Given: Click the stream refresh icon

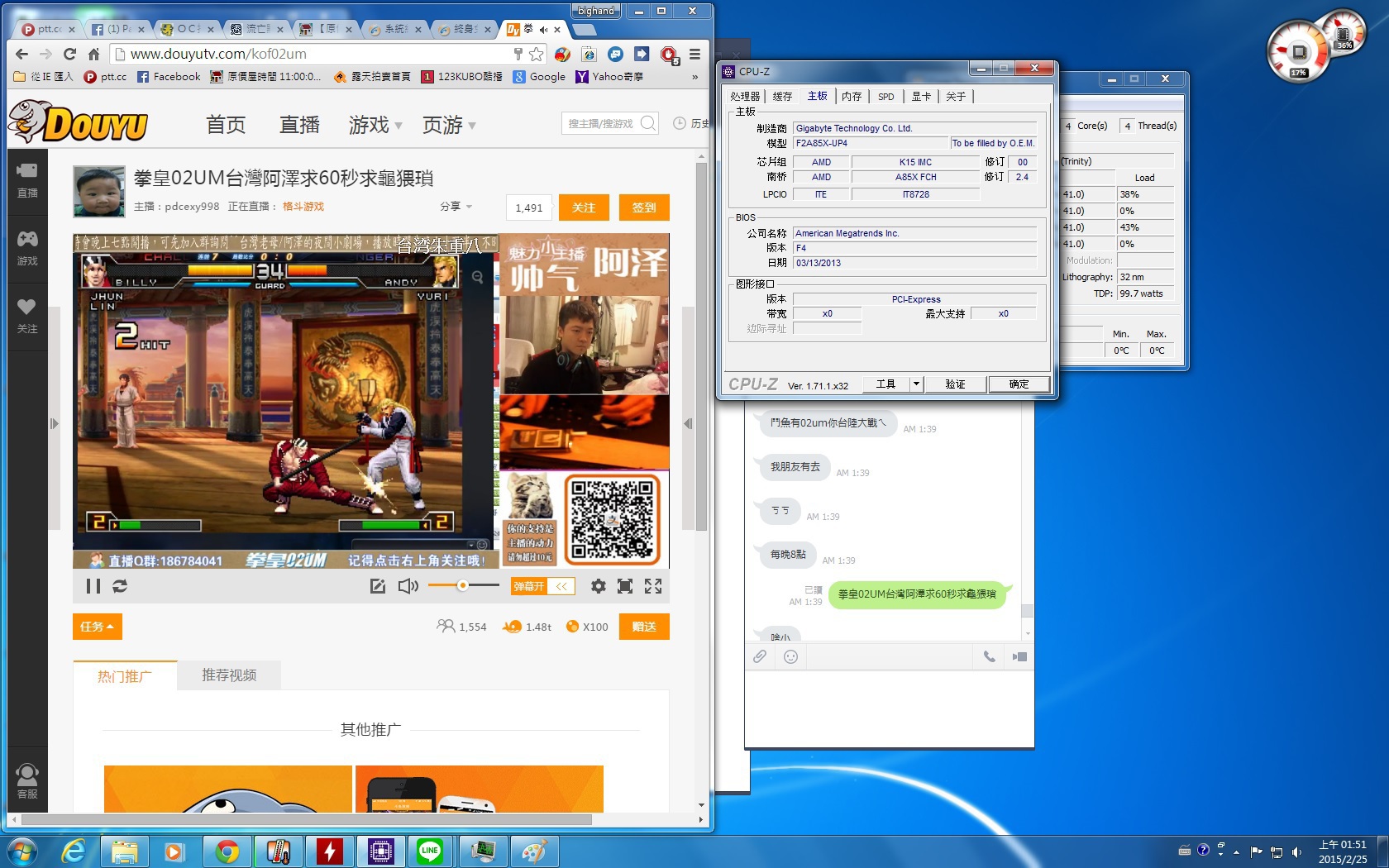Looking at the screenshot, I should pyautogui.click(x=120, y=586).
